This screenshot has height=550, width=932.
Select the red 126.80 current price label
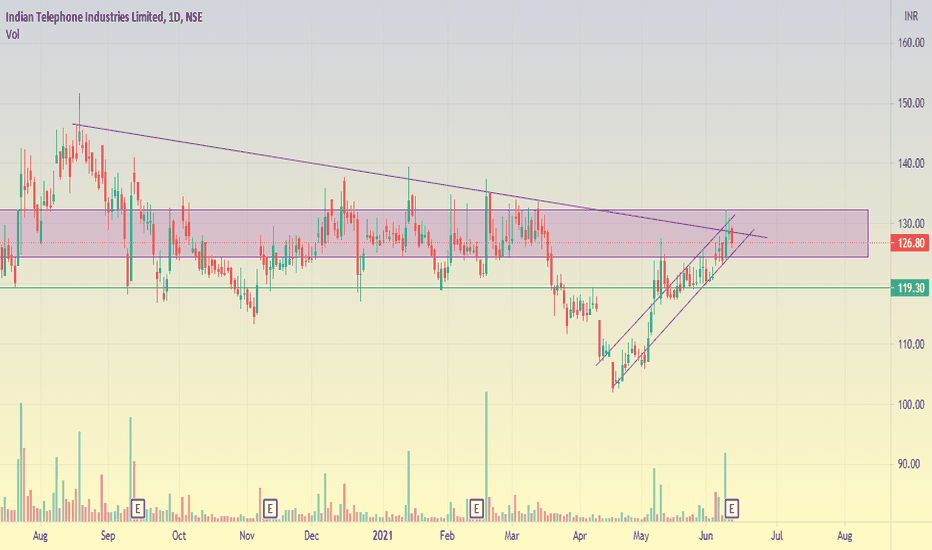pyautogui.click(x=909, y=243)
